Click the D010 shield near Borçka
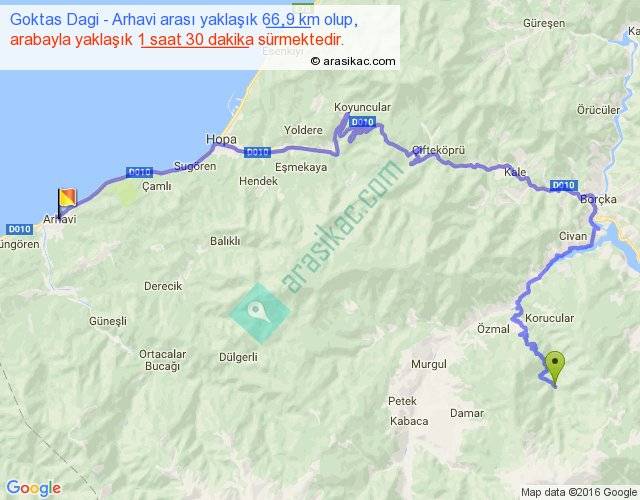The width and height of the screenshot is (640, 500). 563,185
